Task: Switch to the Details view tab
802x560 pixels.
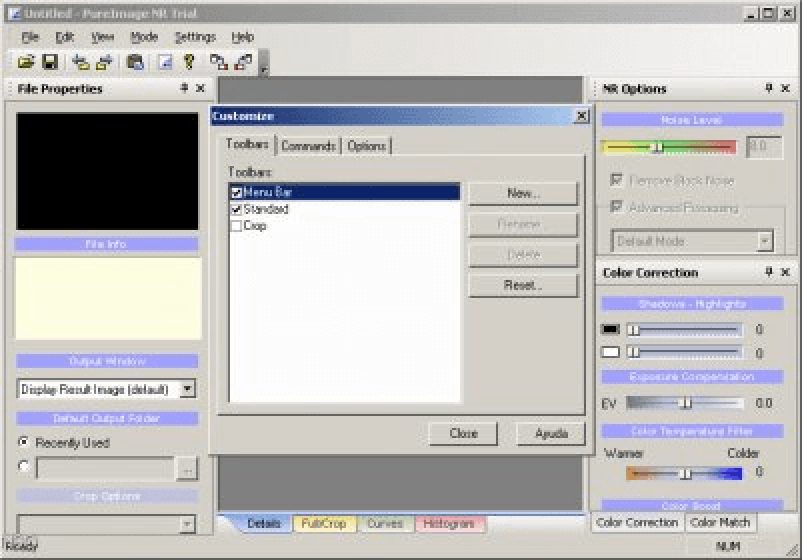Action: point(264,523)
